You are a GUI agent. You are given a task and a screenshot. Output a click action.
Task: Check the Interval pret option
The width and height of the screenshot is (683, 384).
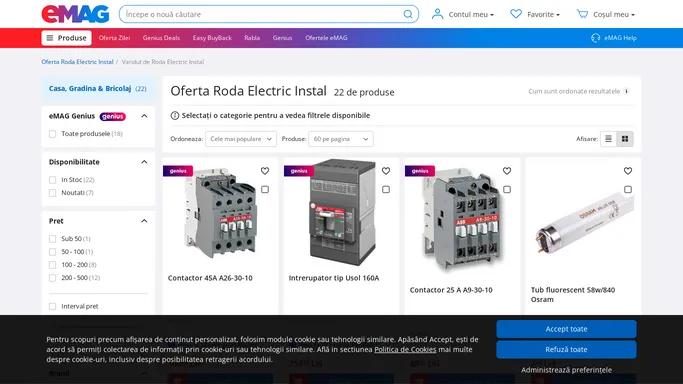pos(53,307)
